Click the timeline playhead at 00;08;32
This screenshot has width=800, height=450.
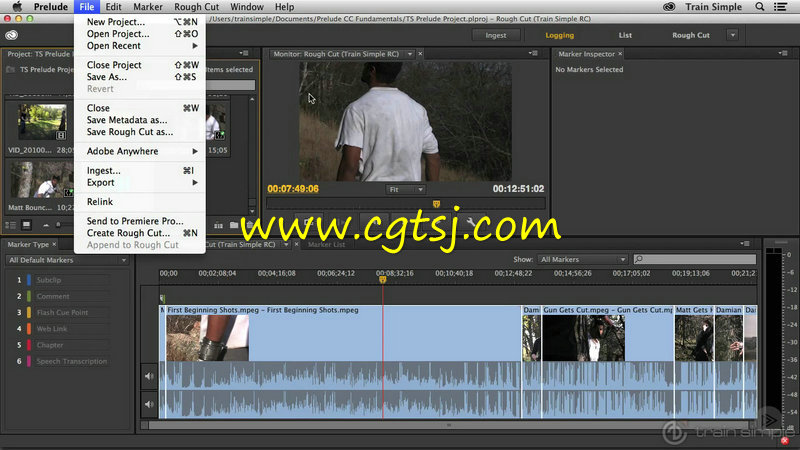[x=382, y=280]
